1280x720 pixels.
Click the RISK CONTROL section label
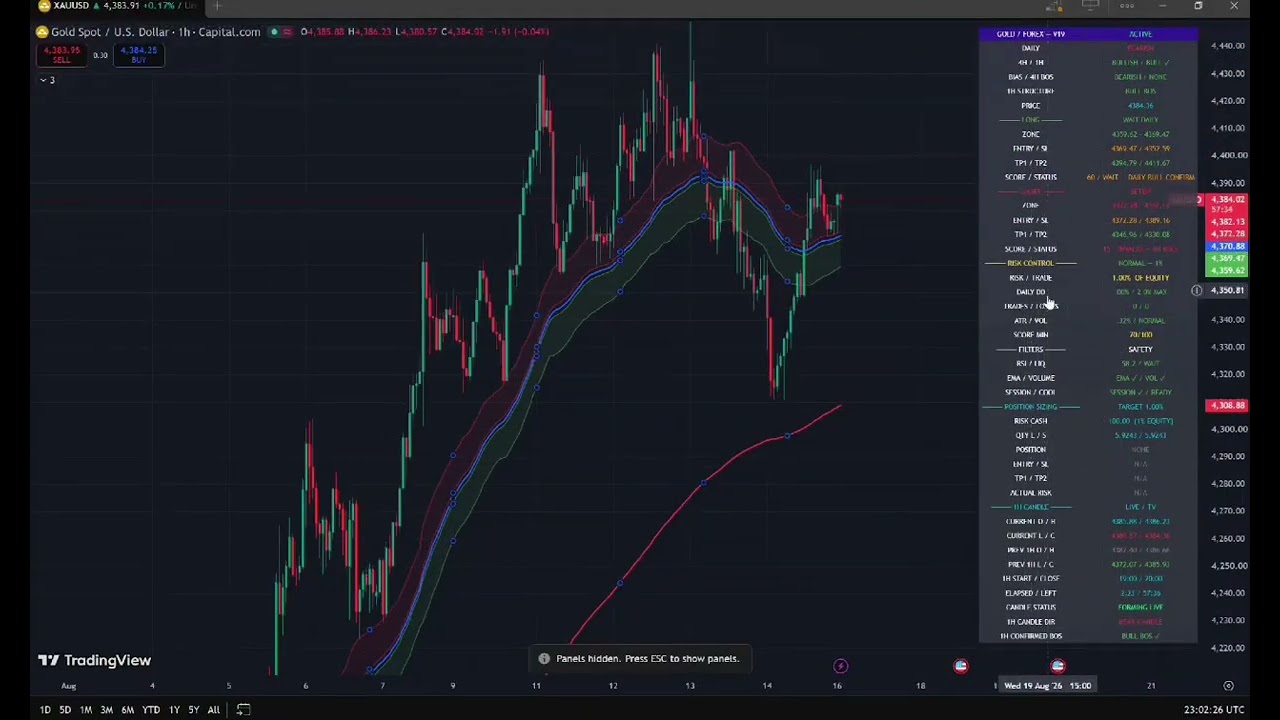click(x=1030, y=263)
